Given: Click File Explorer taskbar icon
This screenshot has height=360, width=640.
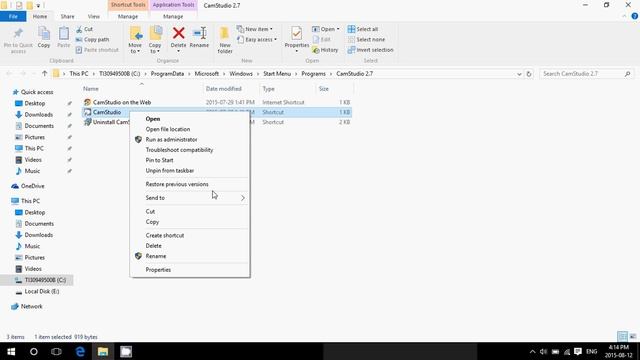Looking at the screenshot, I should [x=103, y=351].
